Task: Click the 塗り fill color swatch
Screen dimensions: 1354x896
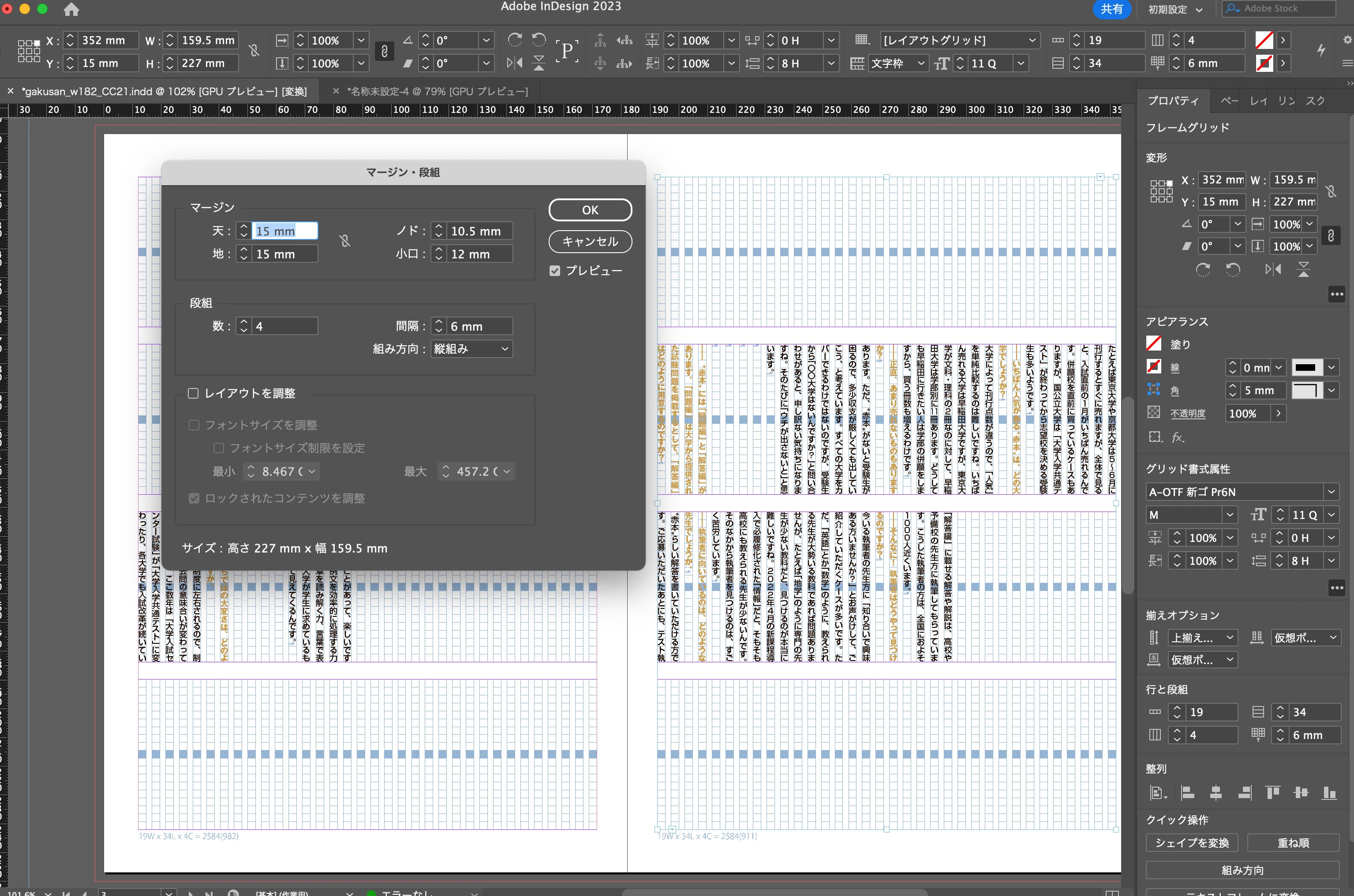Action: [1154, 343]
